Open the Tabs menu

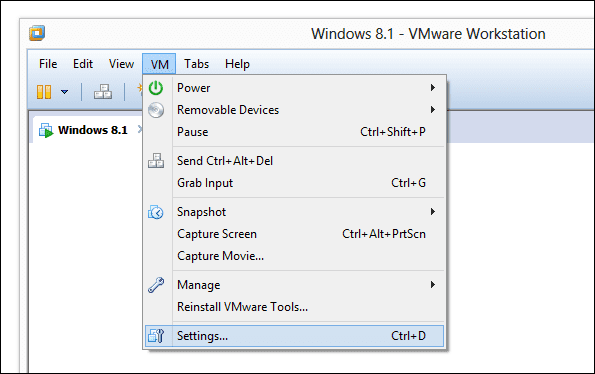coord(196,64)
